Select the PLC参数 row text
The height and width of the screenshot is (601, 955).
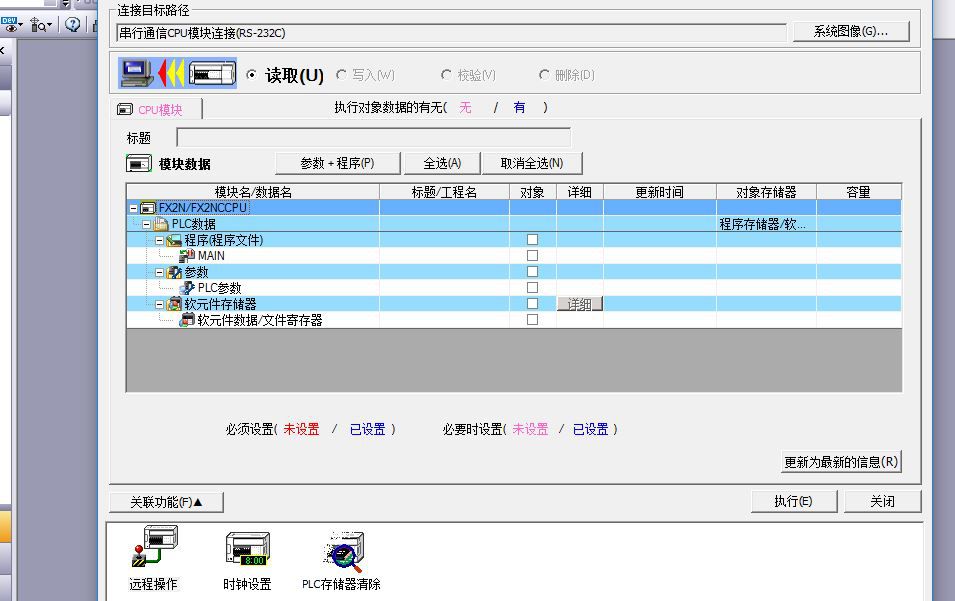tap(219, 288)
